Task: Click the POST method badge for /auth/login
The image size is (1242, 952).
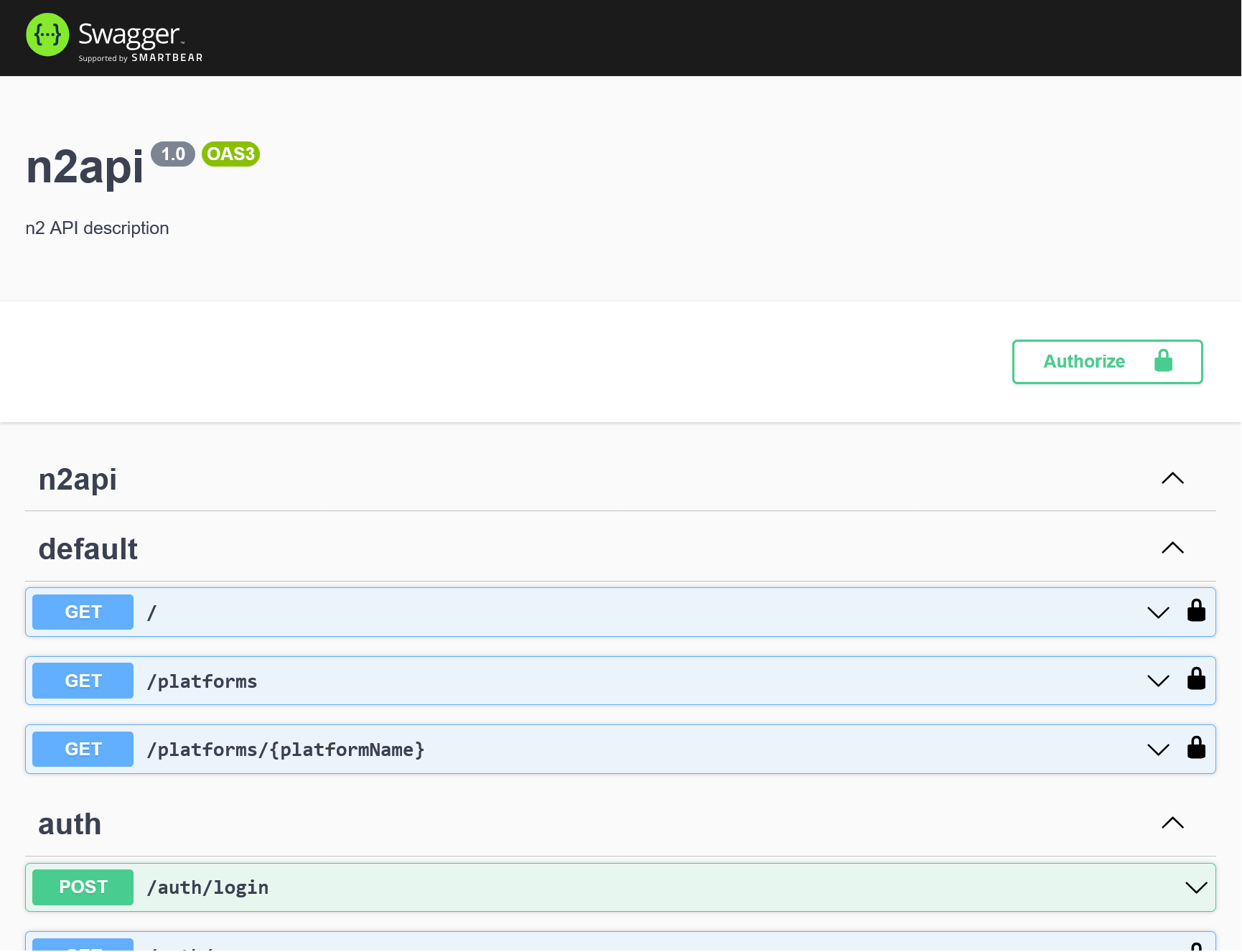Action: pyautogui.click(x=83, y=887)
